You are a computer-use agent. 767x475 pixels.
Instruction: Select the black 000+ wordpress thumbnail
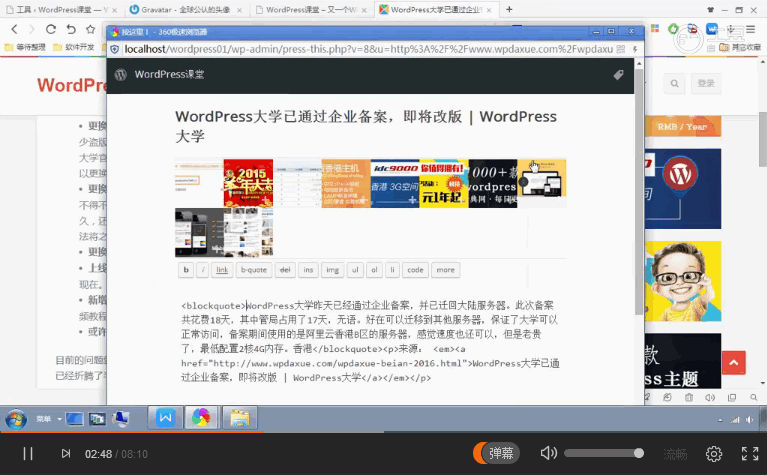[493, 183]
